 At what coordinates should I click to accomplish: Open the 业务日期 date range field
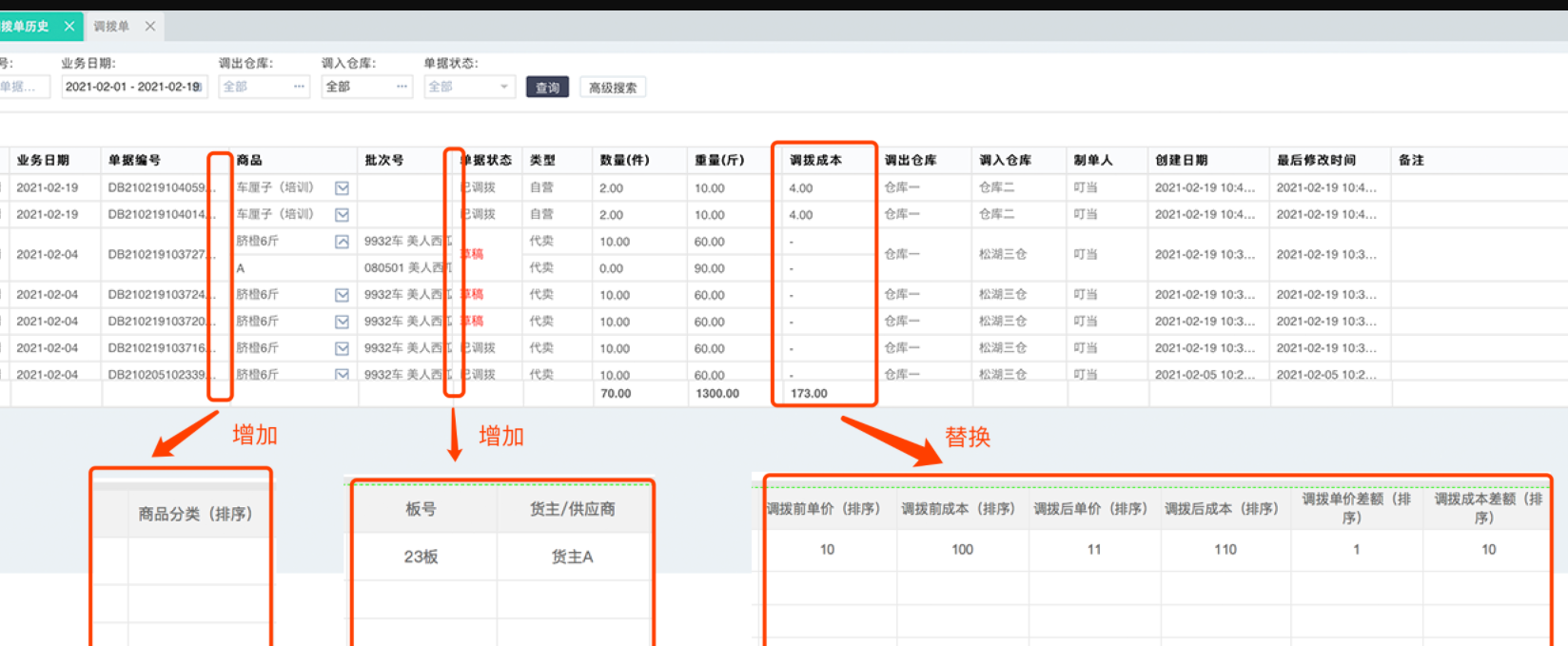tap(133, 87)
